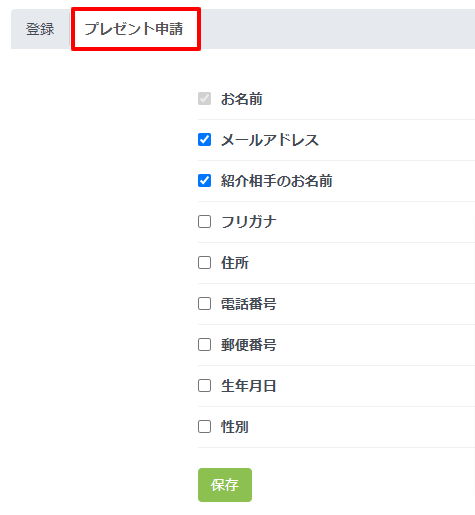The image size is (475, 515).
Task: Uncheck the メールアドレス checkbox
Action: pos(204,140)
